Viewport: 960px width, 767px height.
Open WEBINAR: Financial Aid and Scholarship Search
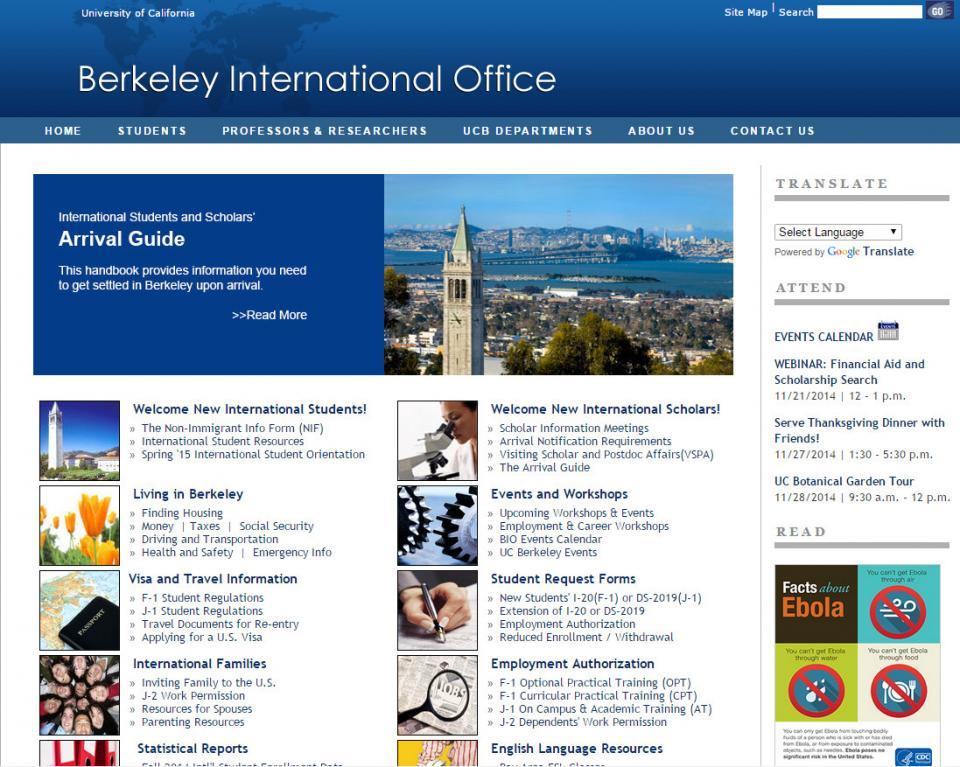click(850, 372)
